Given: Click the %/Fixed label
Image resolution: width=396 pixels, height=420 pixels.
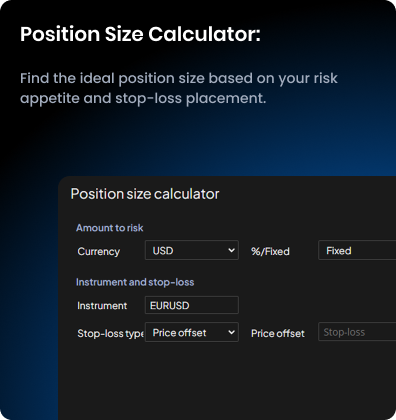Looking at the screenshot, I should (270, 251).
